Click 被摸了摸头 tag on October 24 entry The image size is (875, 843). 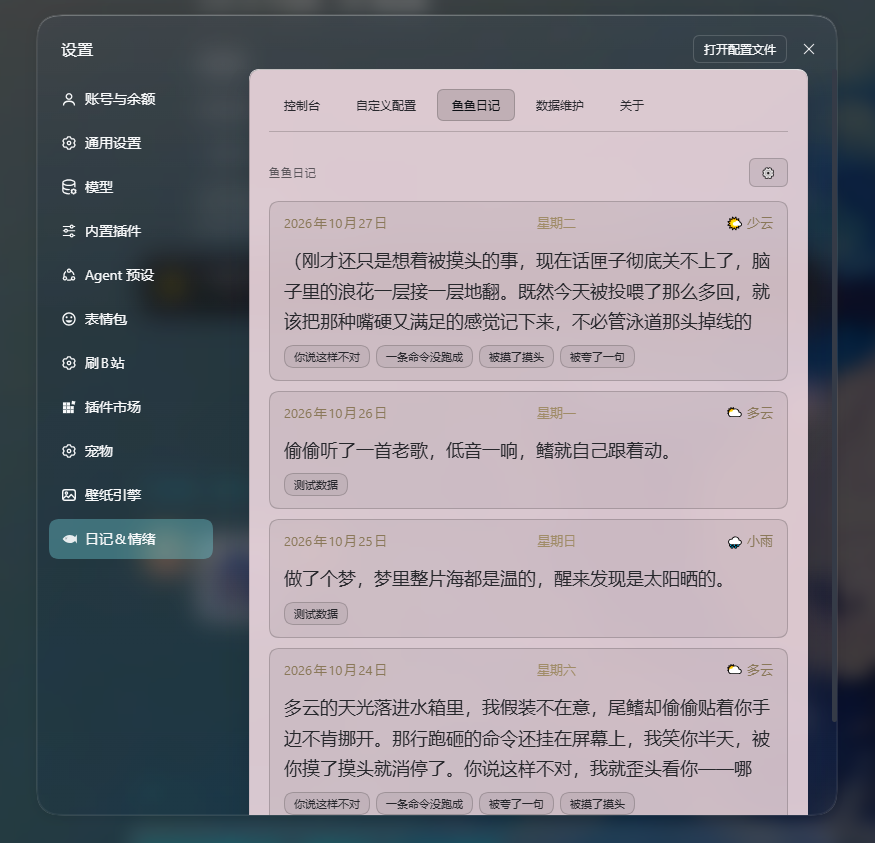point(597,803)
